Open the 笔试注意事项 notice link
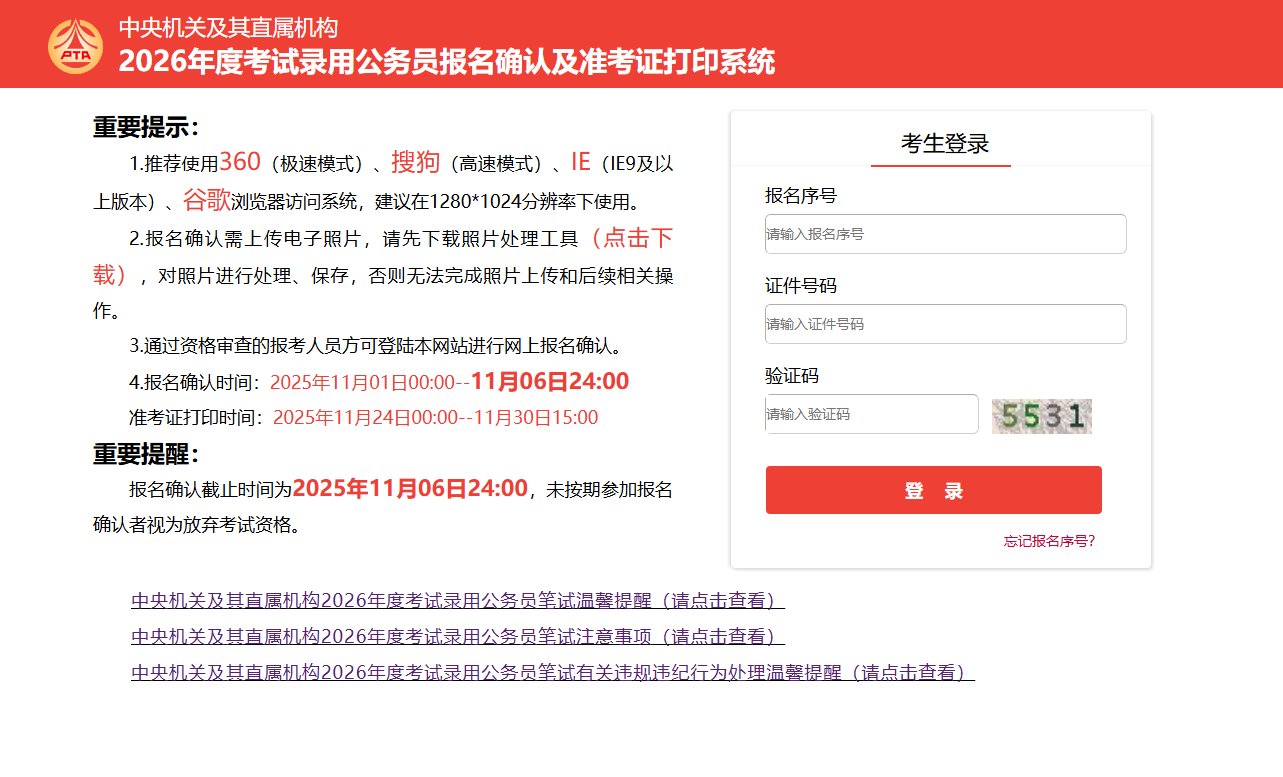Viewport: 1283px width, 777px height. [458, 636]
